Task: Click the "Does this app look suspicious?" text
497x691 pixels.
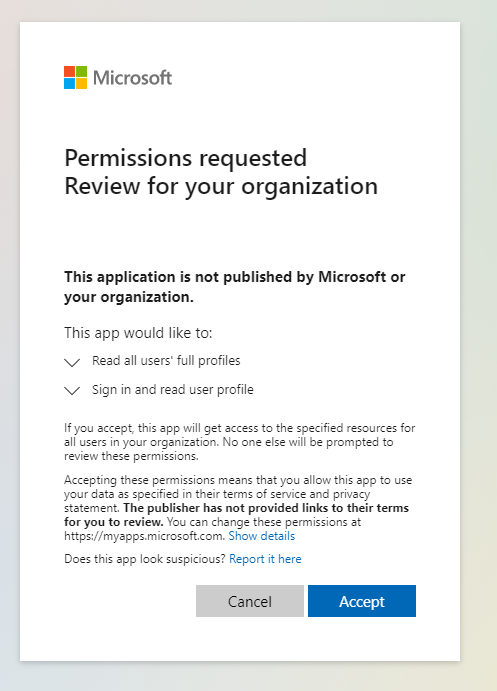Action: [x=145, y=559]
